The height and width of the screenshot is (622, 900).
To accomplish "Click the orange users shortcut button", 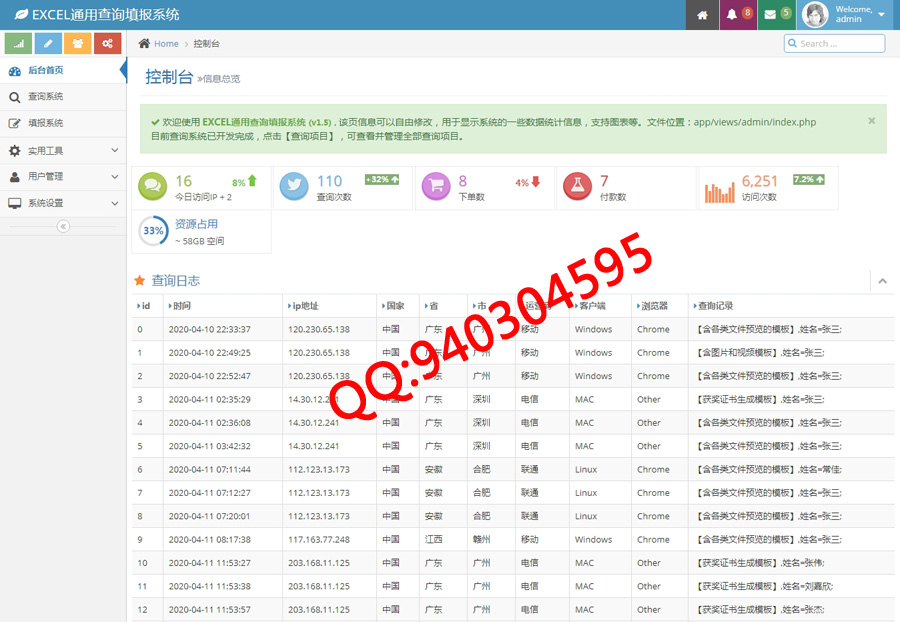I will click(77, 43).
